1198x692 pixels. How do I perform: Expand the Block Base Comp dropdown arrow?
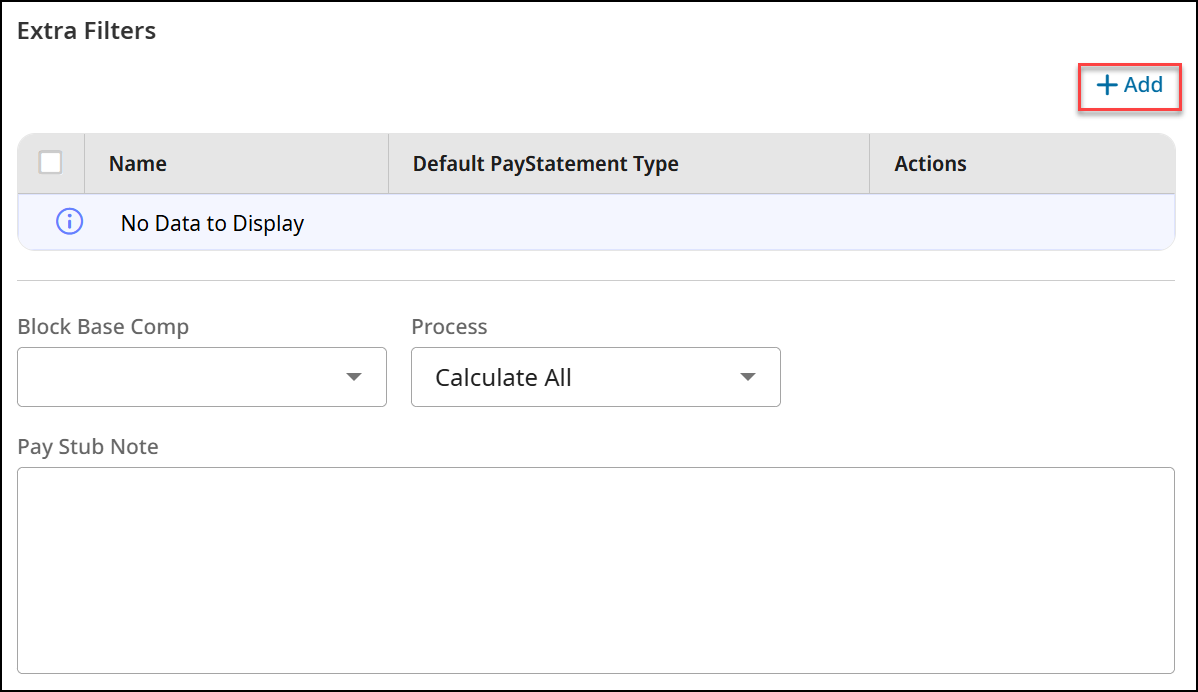(x=353, y=377)
